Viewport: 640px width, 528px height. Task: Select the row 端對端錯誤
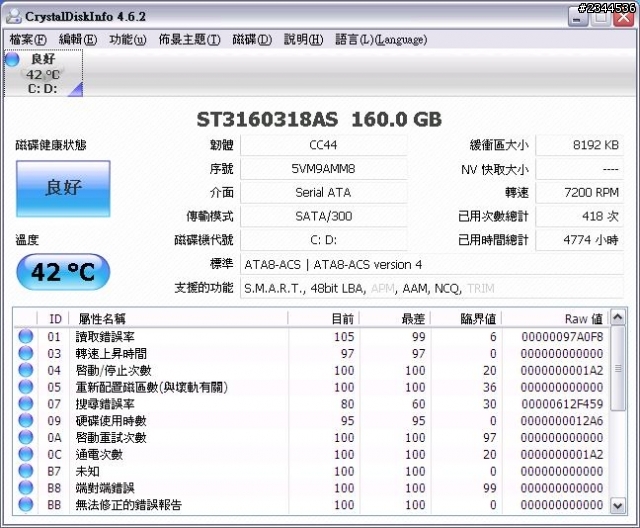click(x=311, y=488)
